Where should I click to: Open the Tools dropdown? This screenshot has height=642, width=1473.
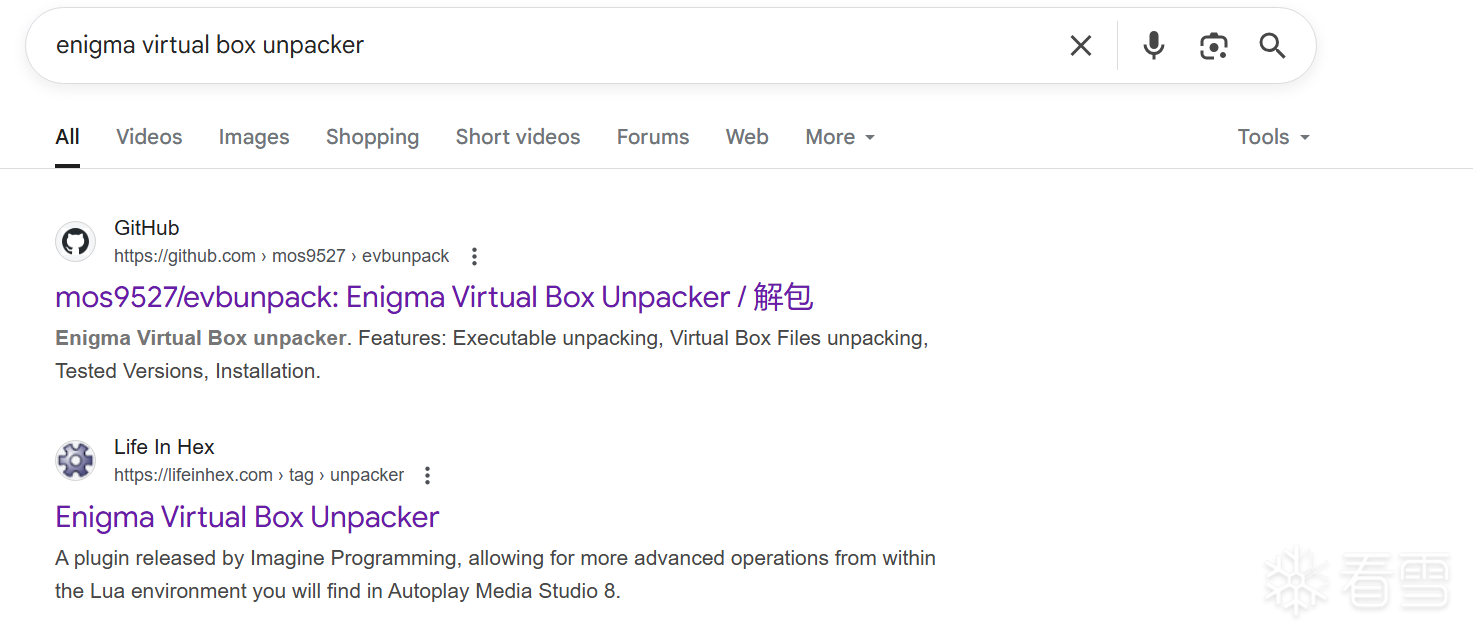[x=1273, y=137]
